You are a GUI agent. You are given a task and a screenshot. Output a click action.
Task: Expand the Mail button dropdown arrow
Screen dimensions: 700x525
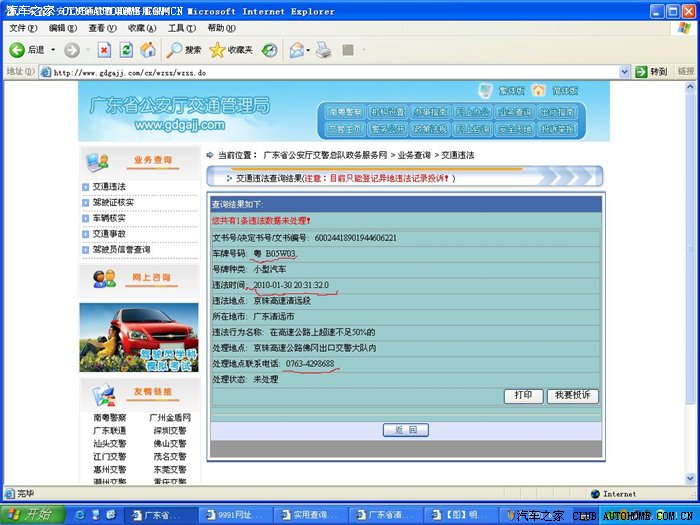point(310,50)
